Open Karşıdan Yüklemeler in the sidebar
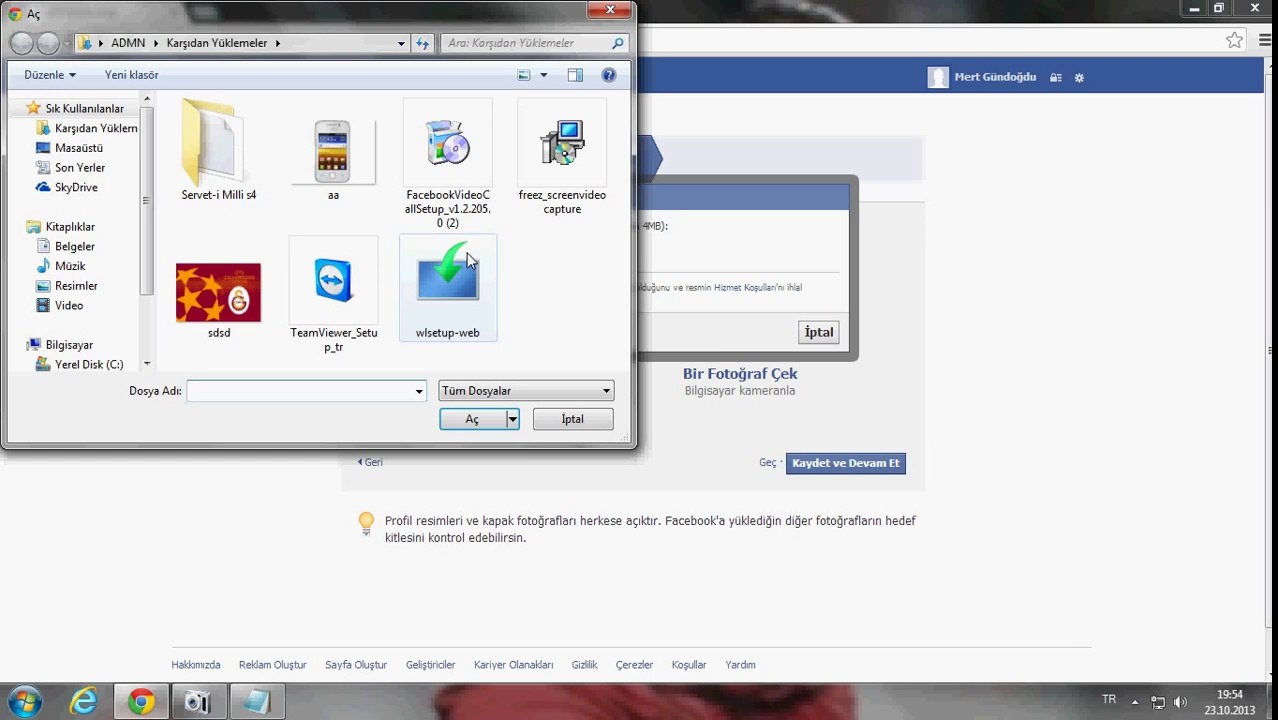 coord(87,128)
